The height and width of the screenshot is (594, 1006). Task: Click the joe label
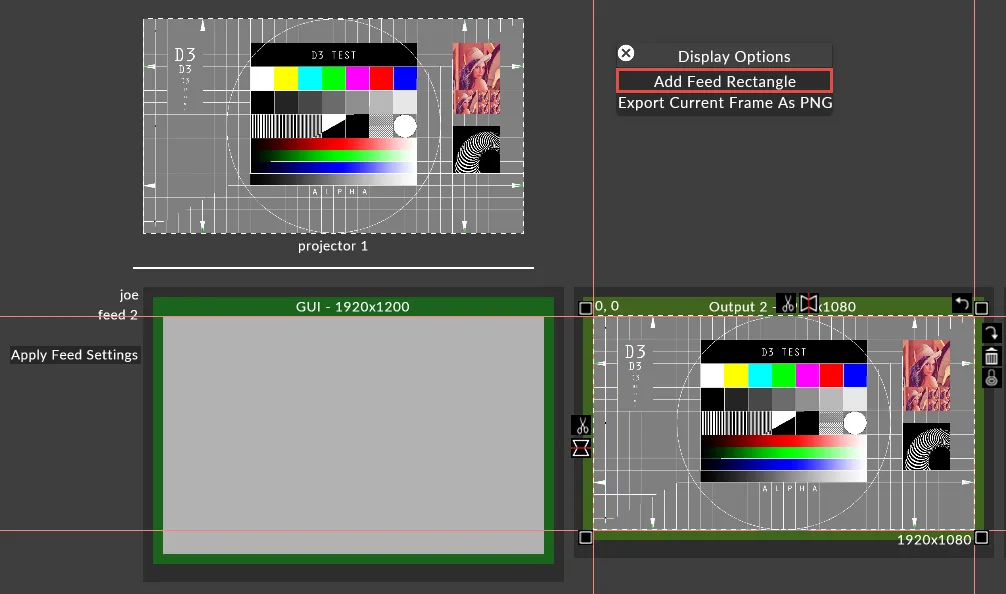130,295
